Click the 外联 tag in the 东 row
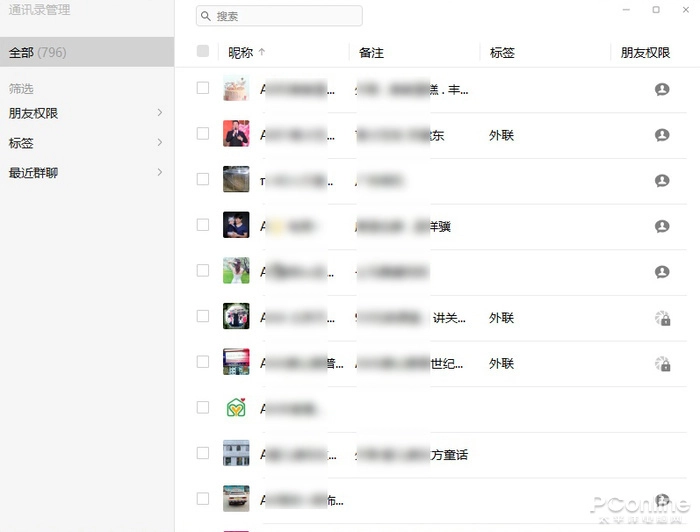 (501, 135)
